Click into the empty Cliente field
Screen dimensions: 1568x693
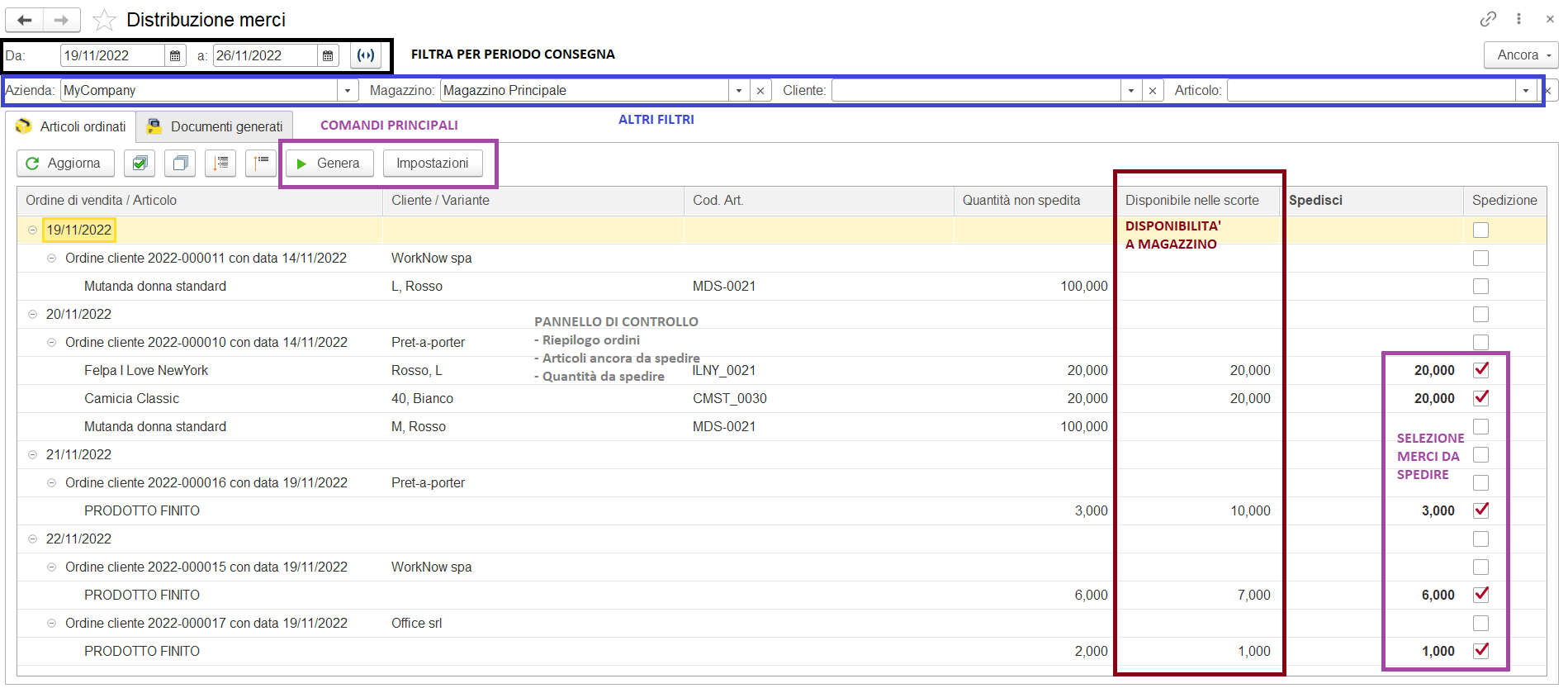[x=976, y=91]
